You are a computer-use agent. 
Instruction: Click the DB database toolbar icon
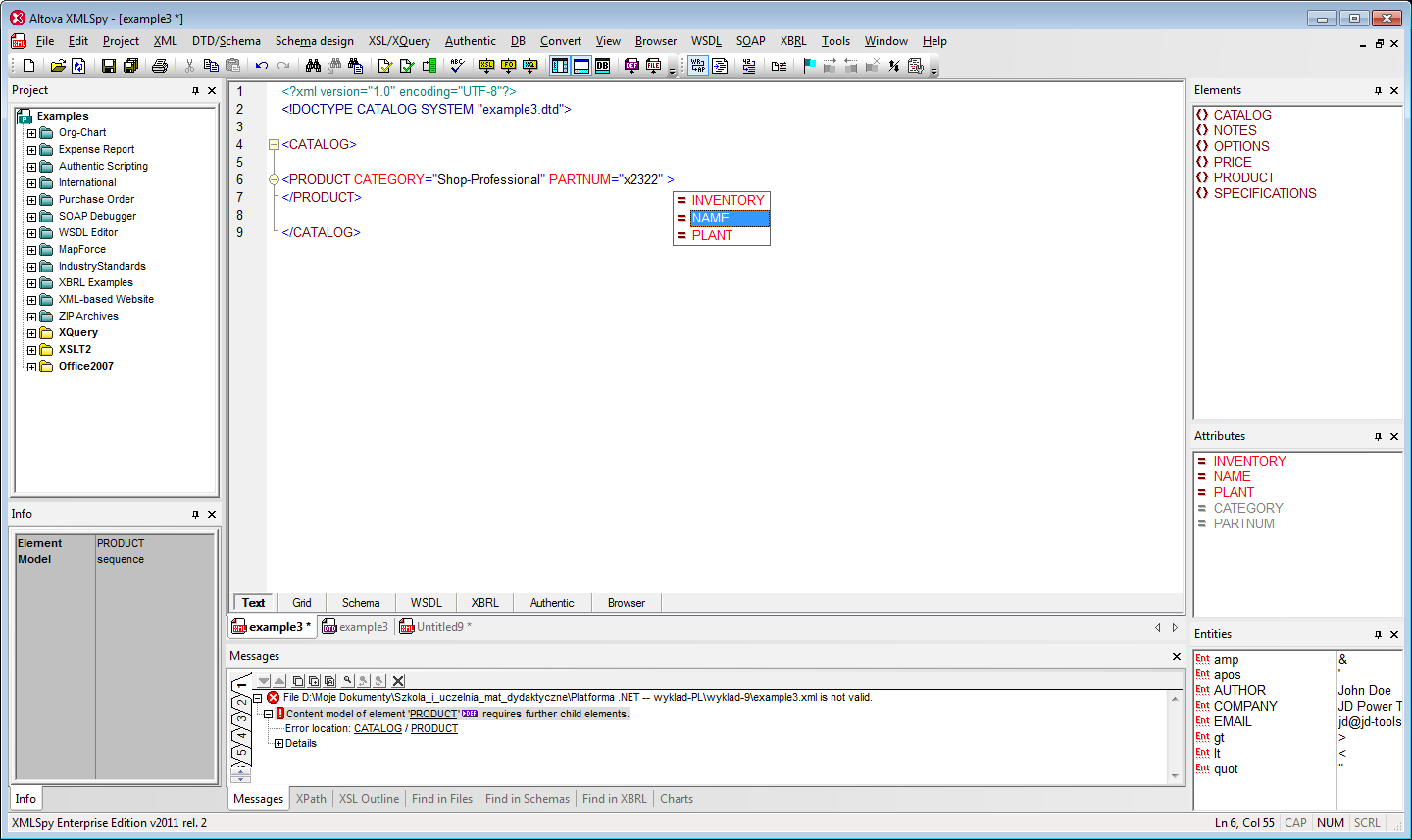602,66
